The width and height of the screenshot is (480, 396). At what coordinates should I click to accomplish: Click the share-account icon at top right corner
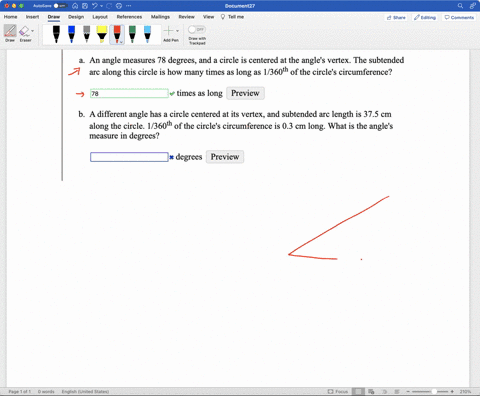tap(472, 6)
